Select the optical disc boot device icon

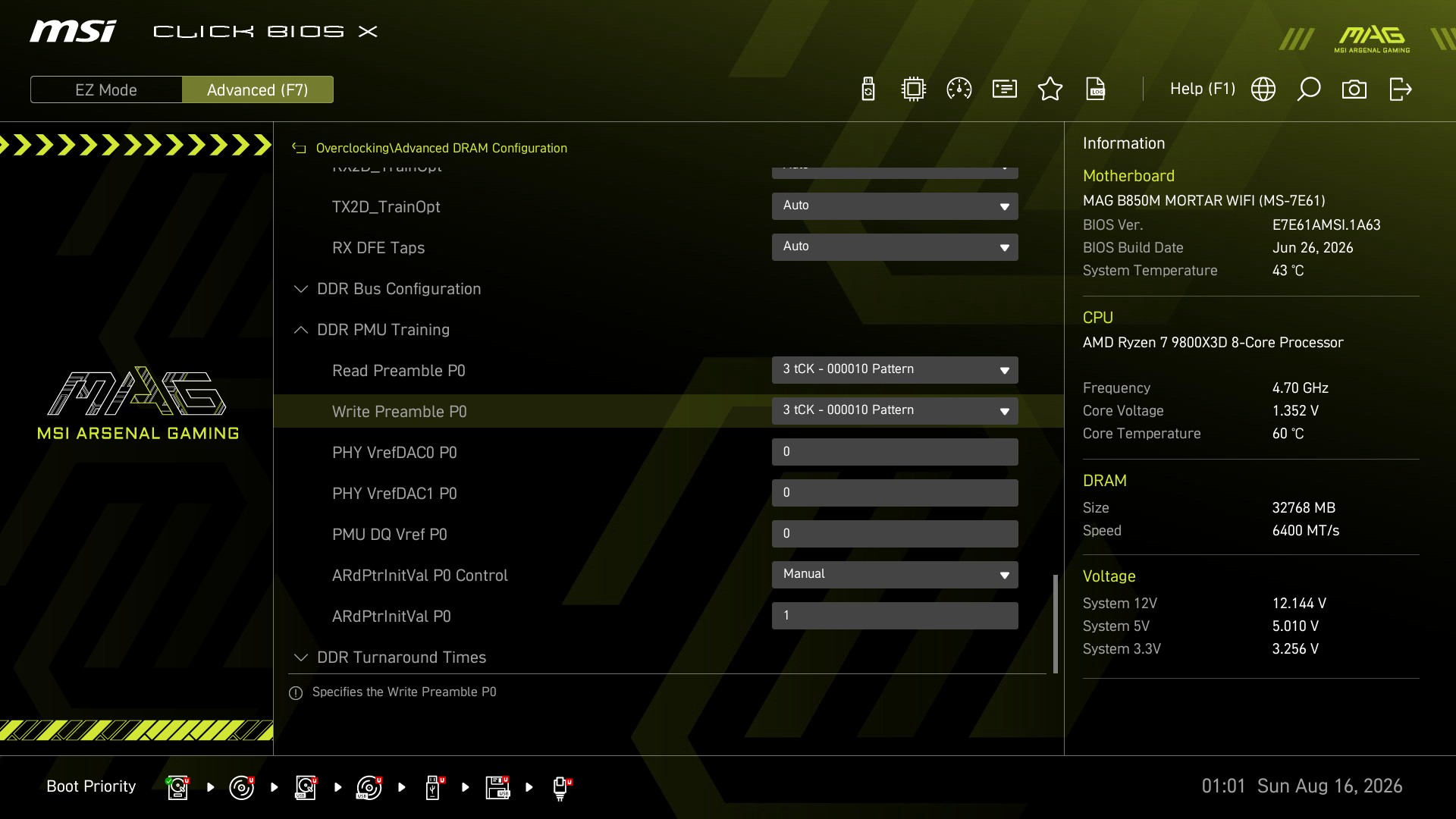click(241, 787)
